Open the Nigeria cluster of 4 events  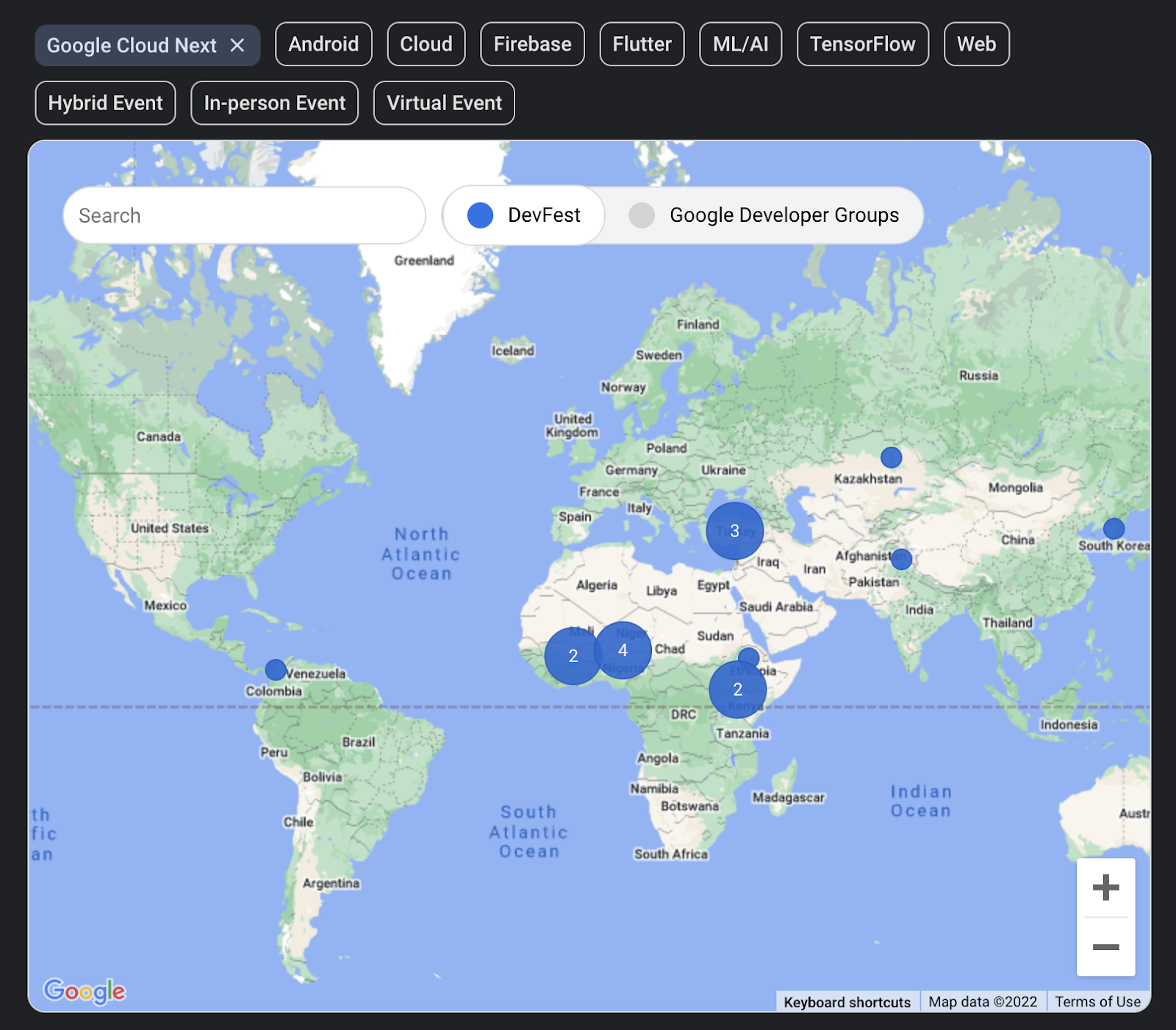(x=623, y=650)
